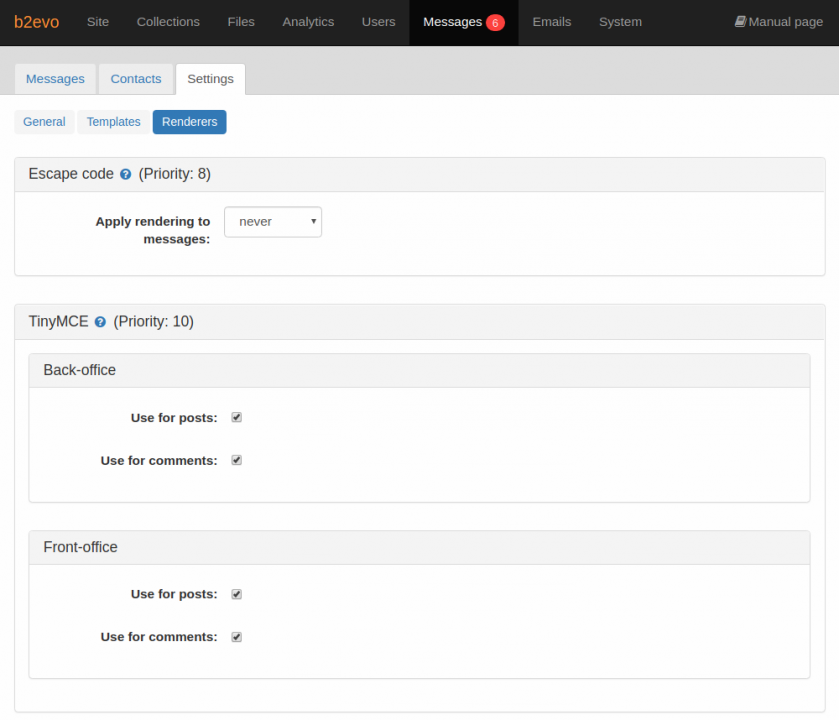
Task: Click the Escape code help icon
Action: click(x=125, y=174)
